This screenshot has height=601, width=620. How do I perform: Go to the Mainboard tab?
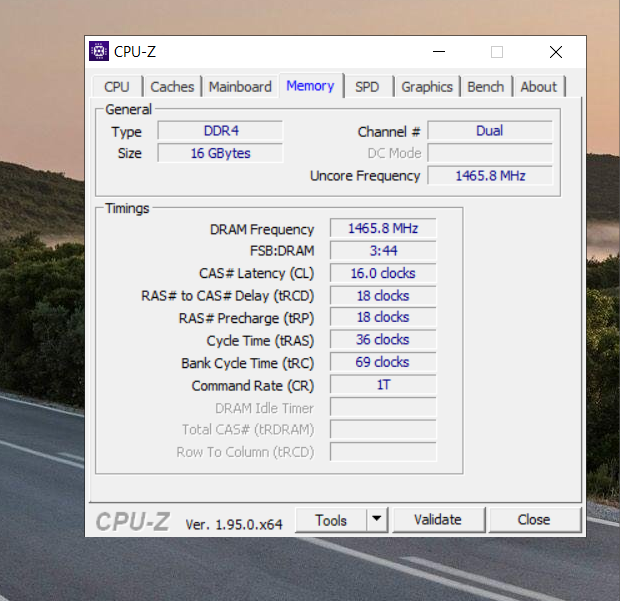click(x=240, y=87)
